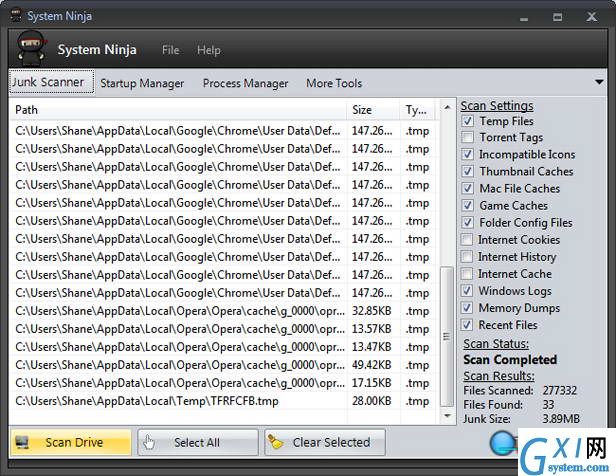This screenshot has width=616, height=476.
Task: Click the scroll down arrow of the file list
Action: click(447, 416)
